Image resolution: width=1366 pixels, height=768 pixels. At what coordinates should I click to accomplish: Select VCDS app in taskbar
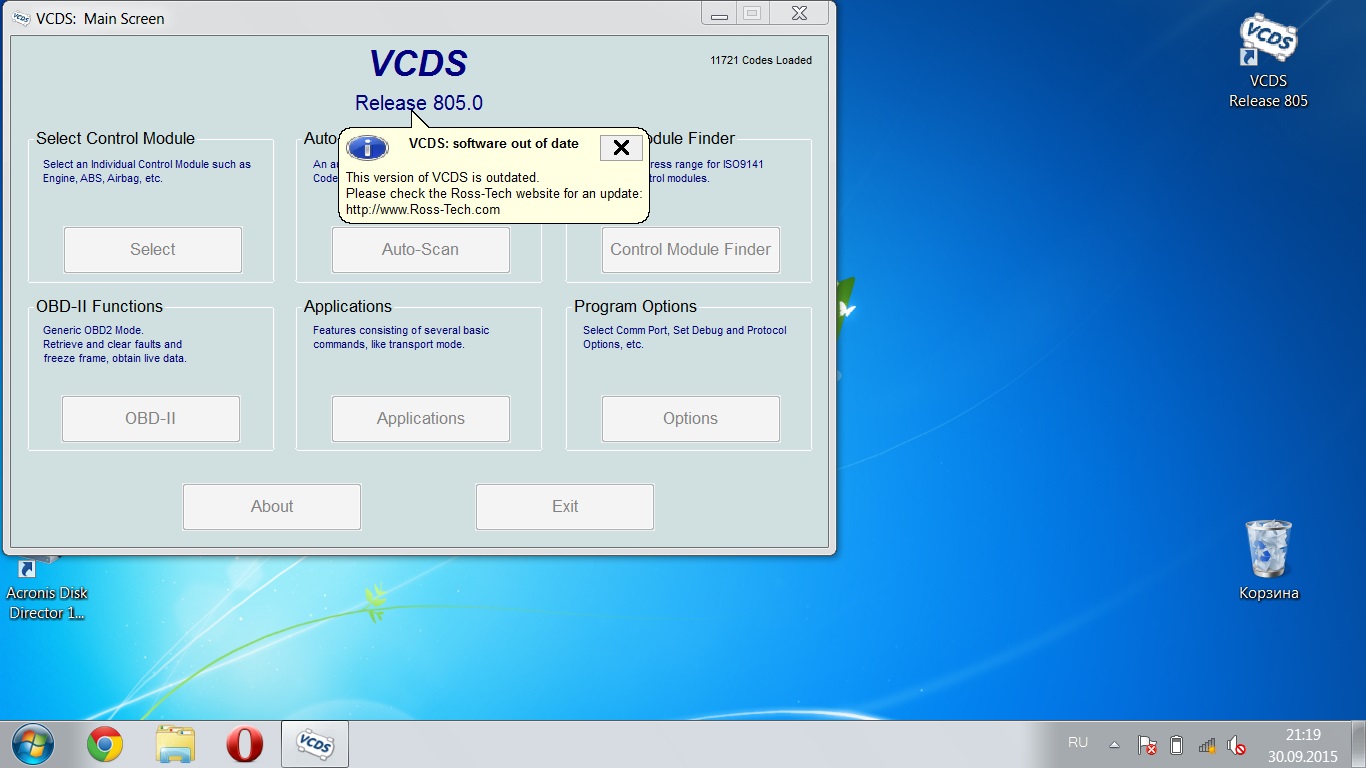click(x=315, y=745)
